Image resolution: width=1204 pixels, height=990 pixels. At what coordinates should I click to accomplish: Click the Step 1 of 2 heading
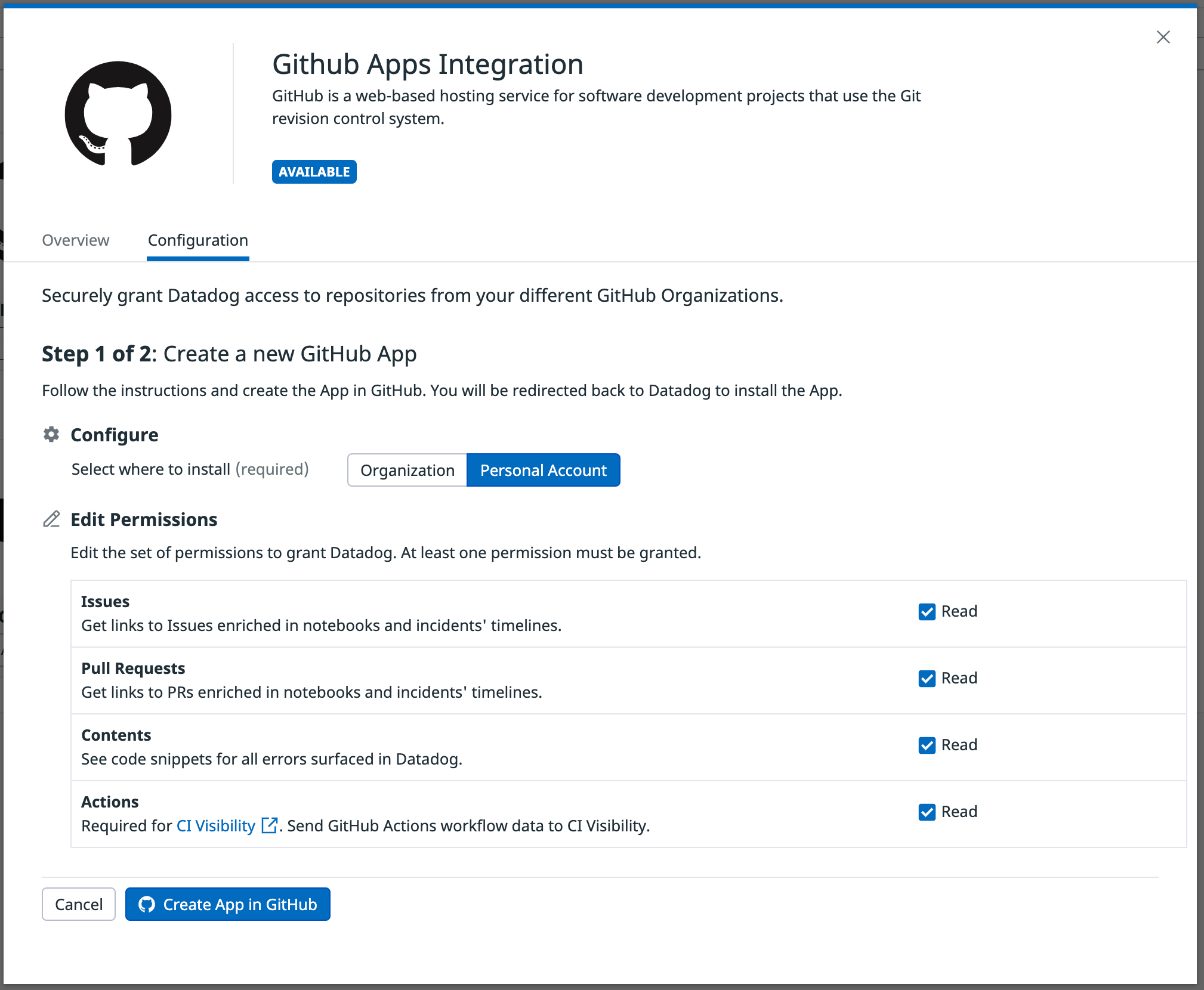point(229,354)
